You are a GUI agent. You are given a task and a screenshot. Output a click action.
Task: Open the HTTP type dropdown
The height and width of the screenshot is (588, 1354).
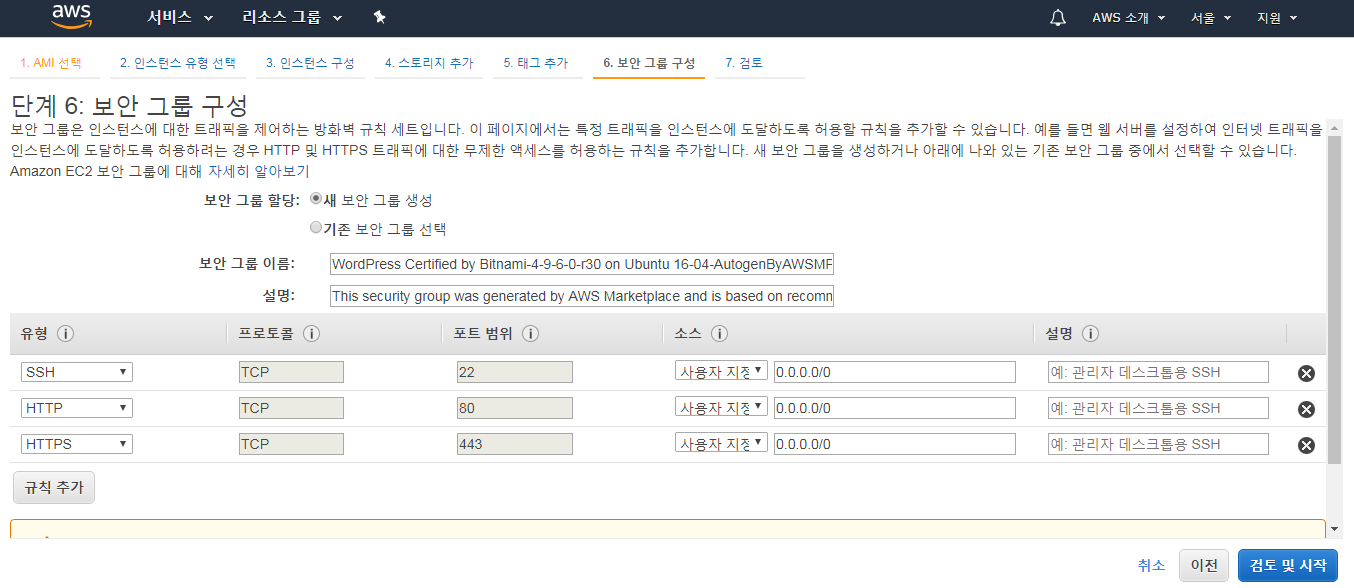76,408
